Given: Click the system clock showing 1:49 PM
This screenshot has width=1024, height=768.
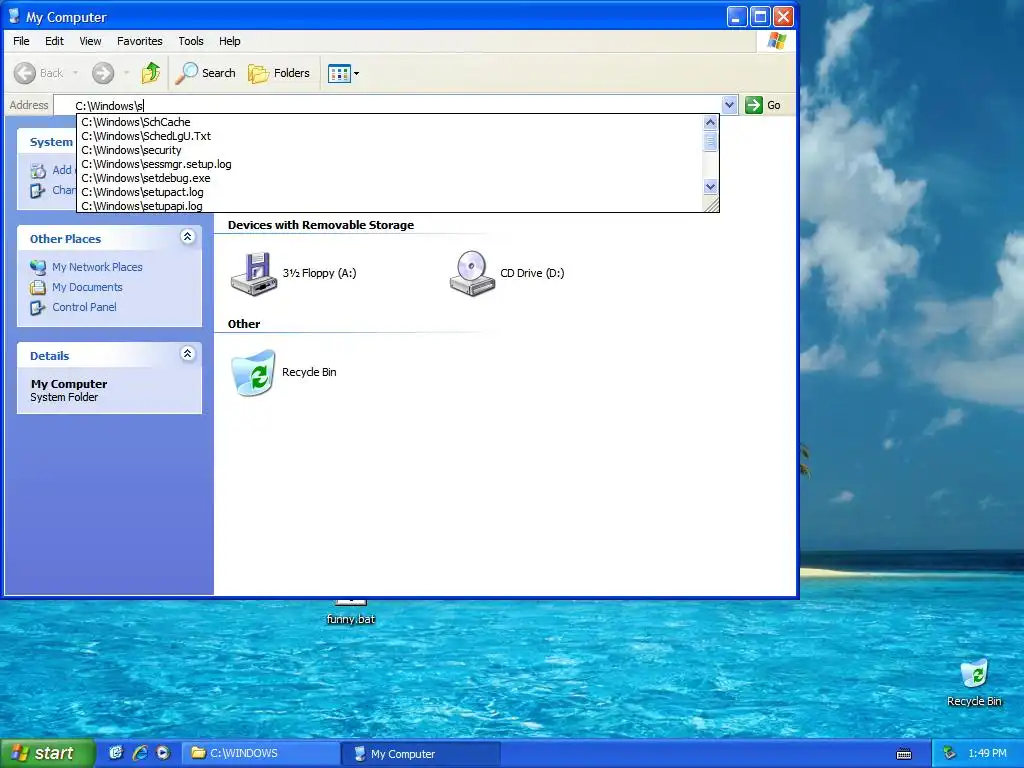Looking at the screenshot, I should coord(987,753).
